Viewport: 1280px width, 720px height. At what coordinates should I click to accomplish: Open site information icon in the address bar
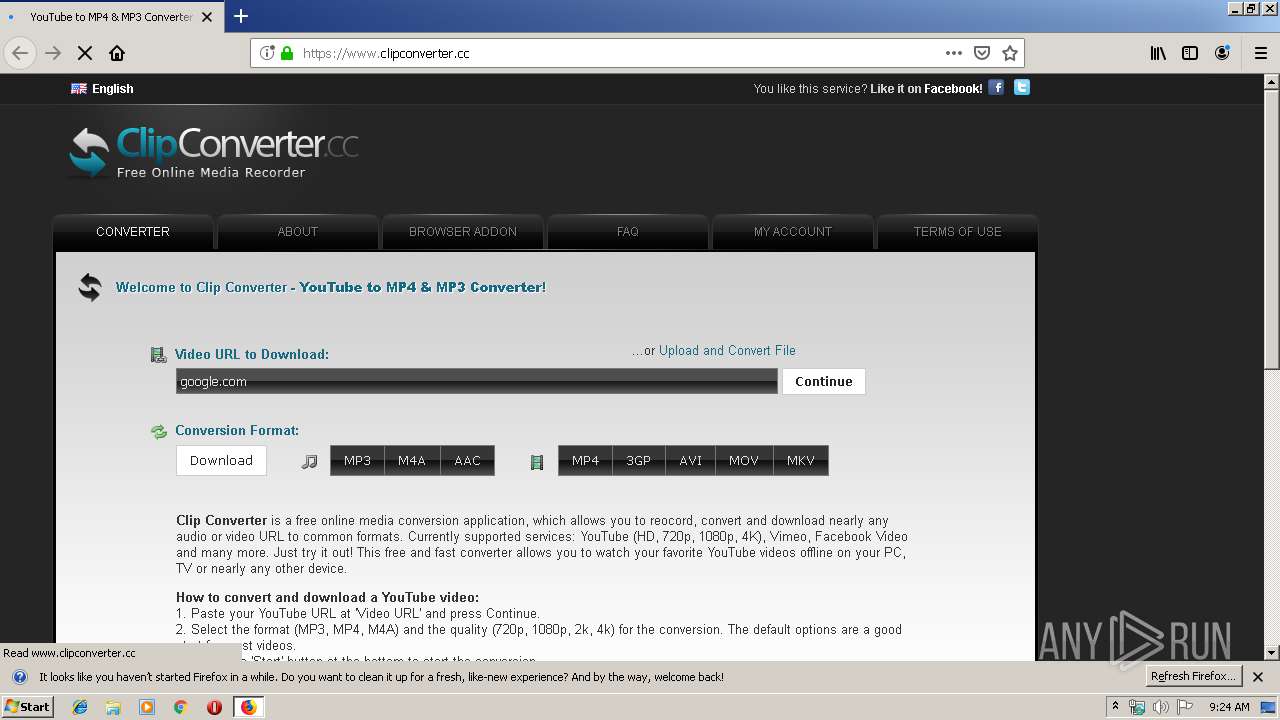coord(267,53)
